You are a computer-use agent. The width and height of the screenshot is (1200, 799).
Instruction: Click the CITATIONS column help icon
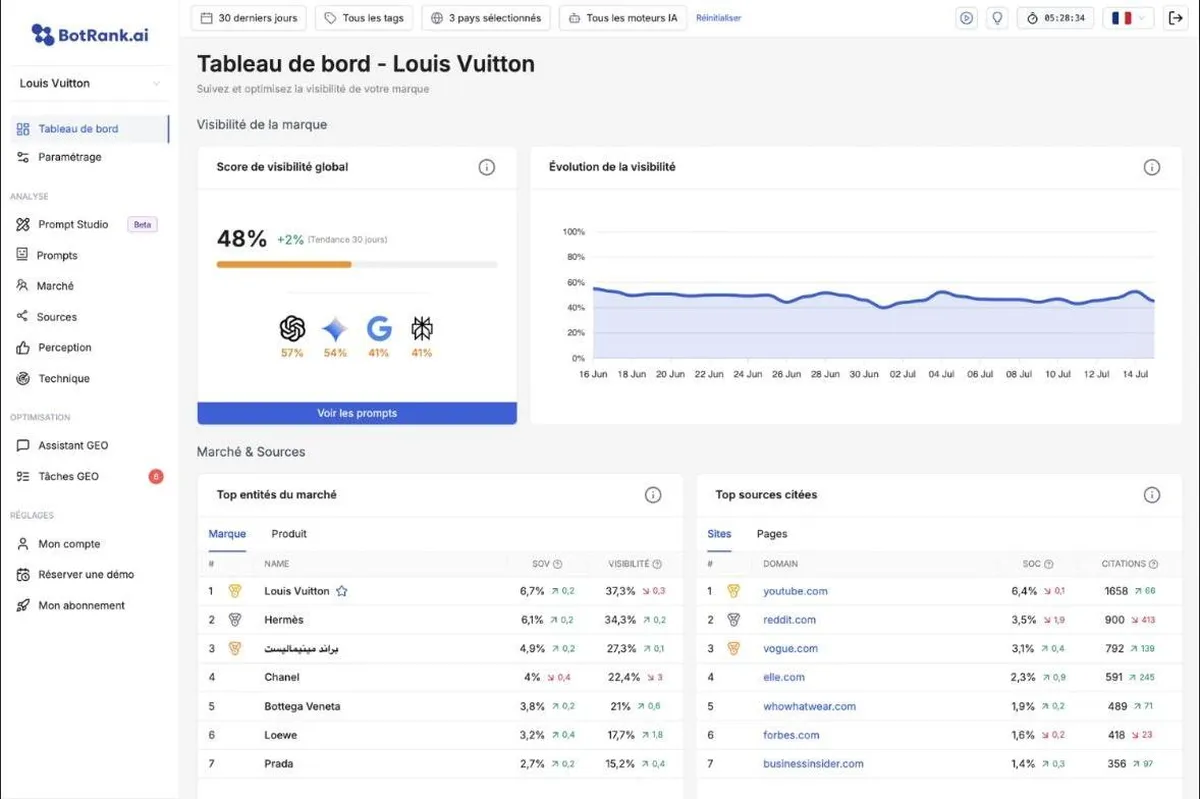click(x=1154, y=564)
